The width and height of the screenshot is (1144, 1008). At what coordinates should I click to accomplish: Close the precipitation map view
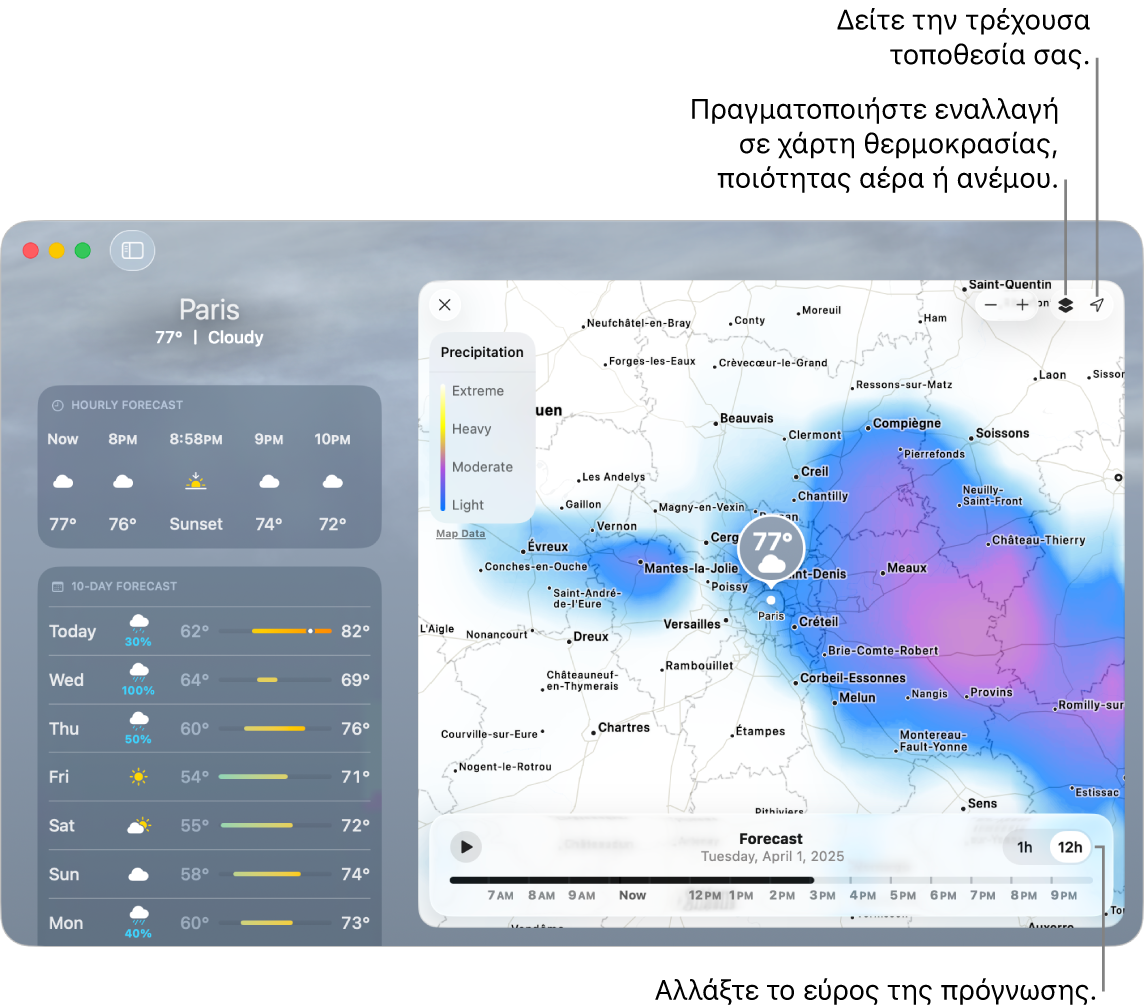pos(445,305)
